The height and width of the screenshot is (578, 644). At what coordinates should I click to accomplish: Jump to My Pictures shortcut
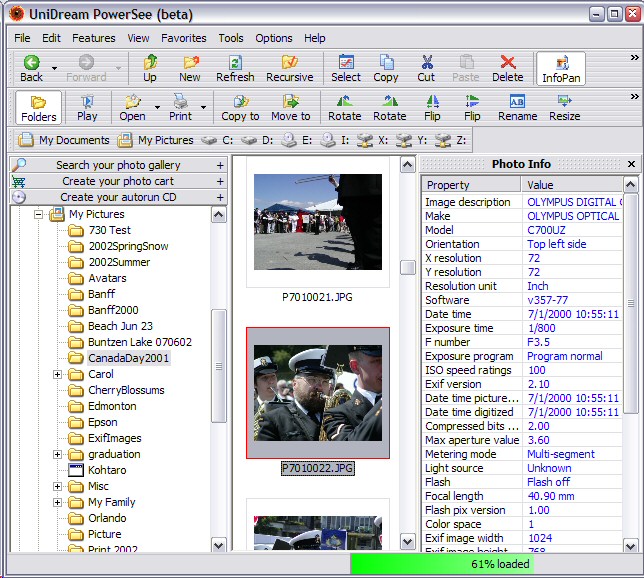pos(157,140)
